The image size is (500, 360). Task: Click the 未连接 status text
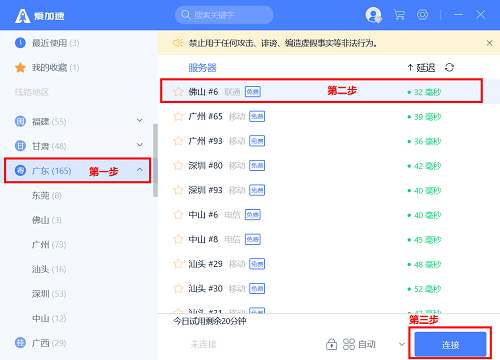coord(203,344)
